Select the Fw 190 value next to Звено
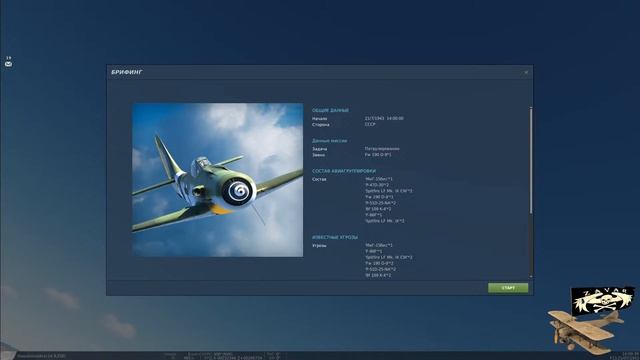 coord(378,155)
